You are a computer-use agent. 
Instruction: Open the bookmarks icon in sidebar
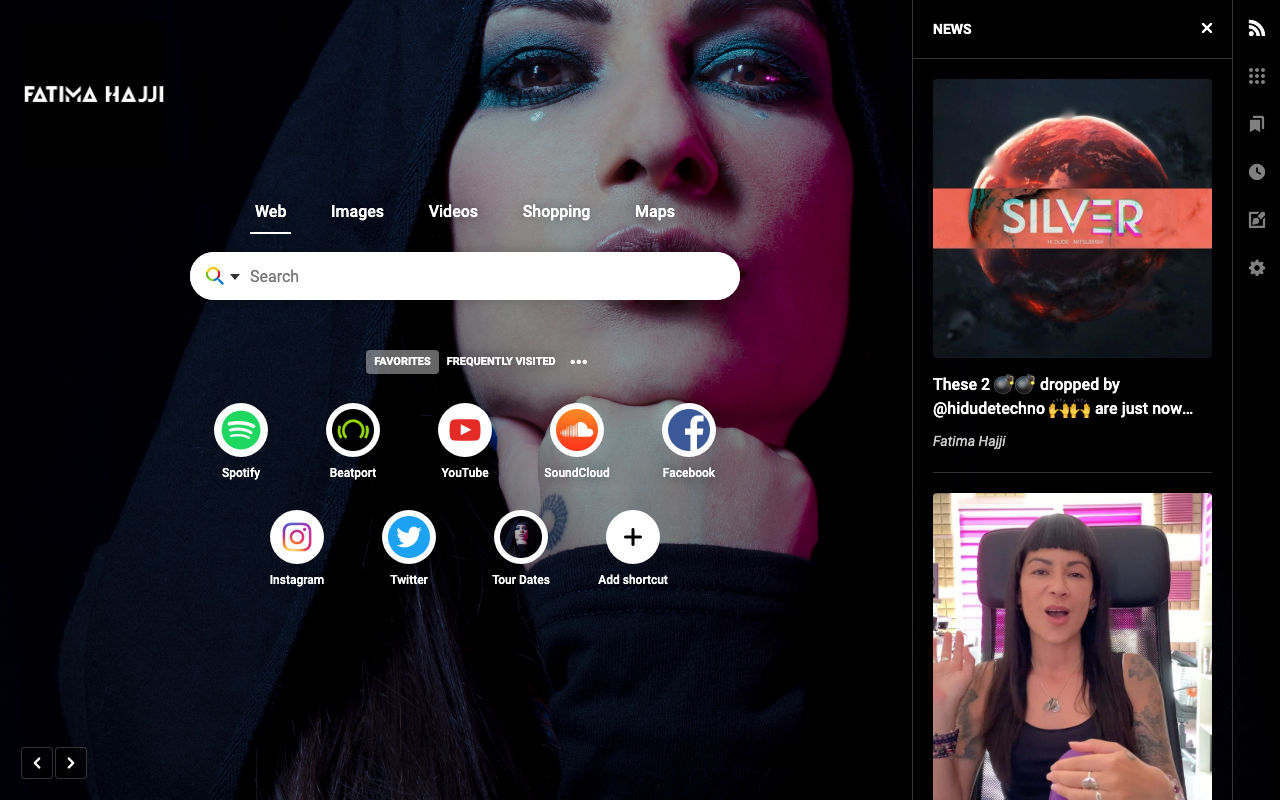point(1257,124)
